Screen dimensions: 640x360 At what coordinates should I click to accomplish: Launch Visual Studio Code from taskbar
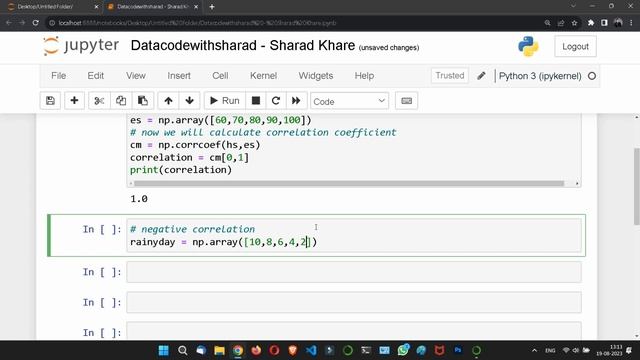311,350
